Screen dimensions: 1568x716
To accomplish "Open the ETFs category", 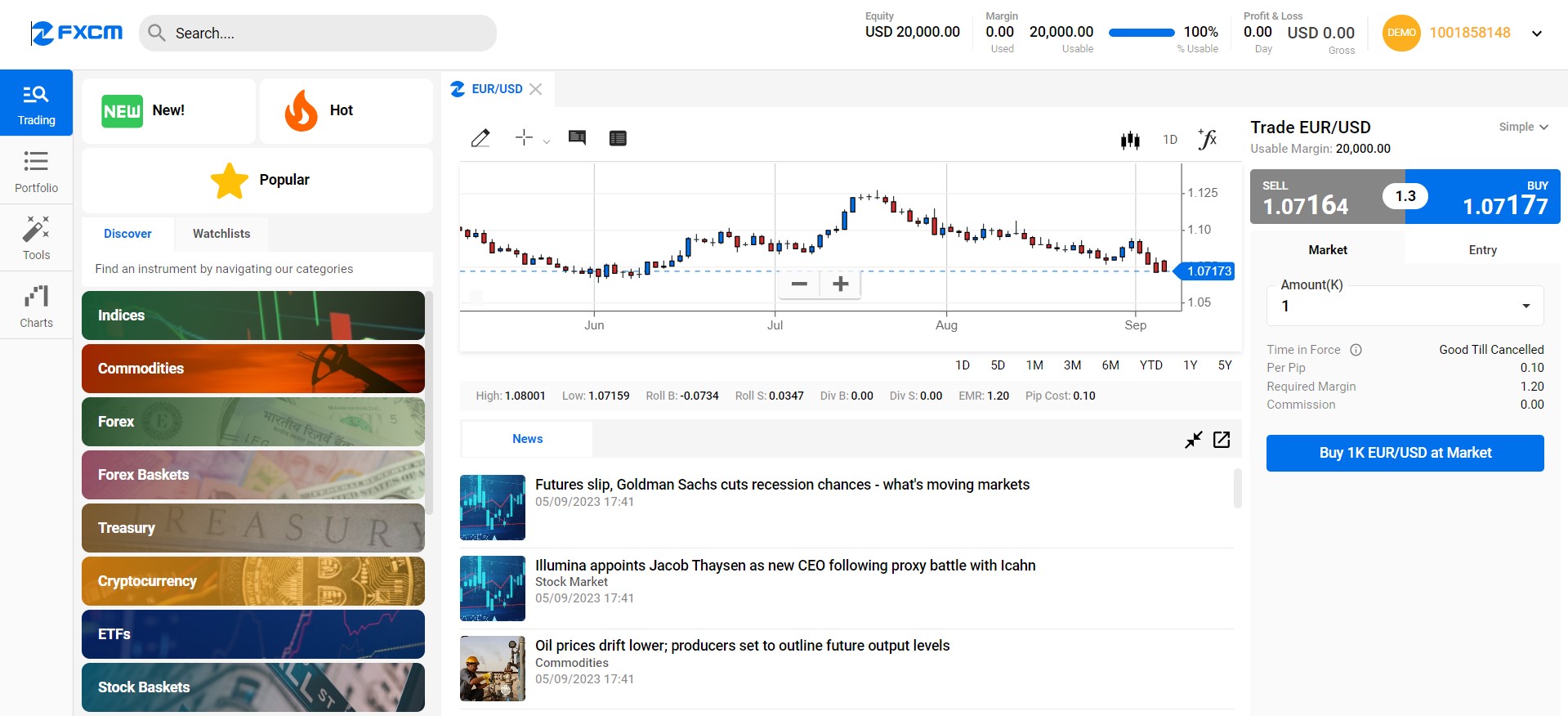I will [253, 634].
